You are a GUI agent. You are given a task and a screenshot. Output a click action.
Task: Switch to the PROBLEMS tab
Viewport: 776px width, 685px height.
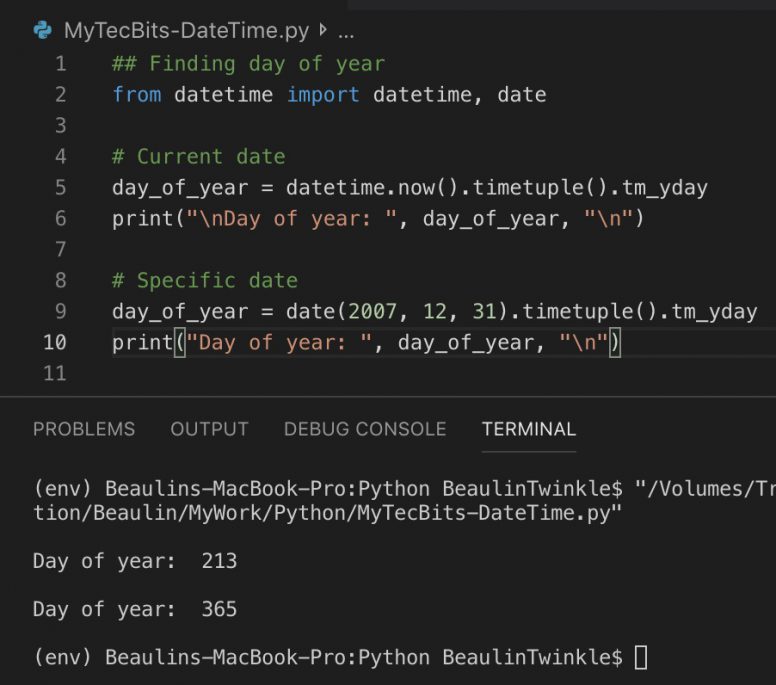(x=84, y=429)
